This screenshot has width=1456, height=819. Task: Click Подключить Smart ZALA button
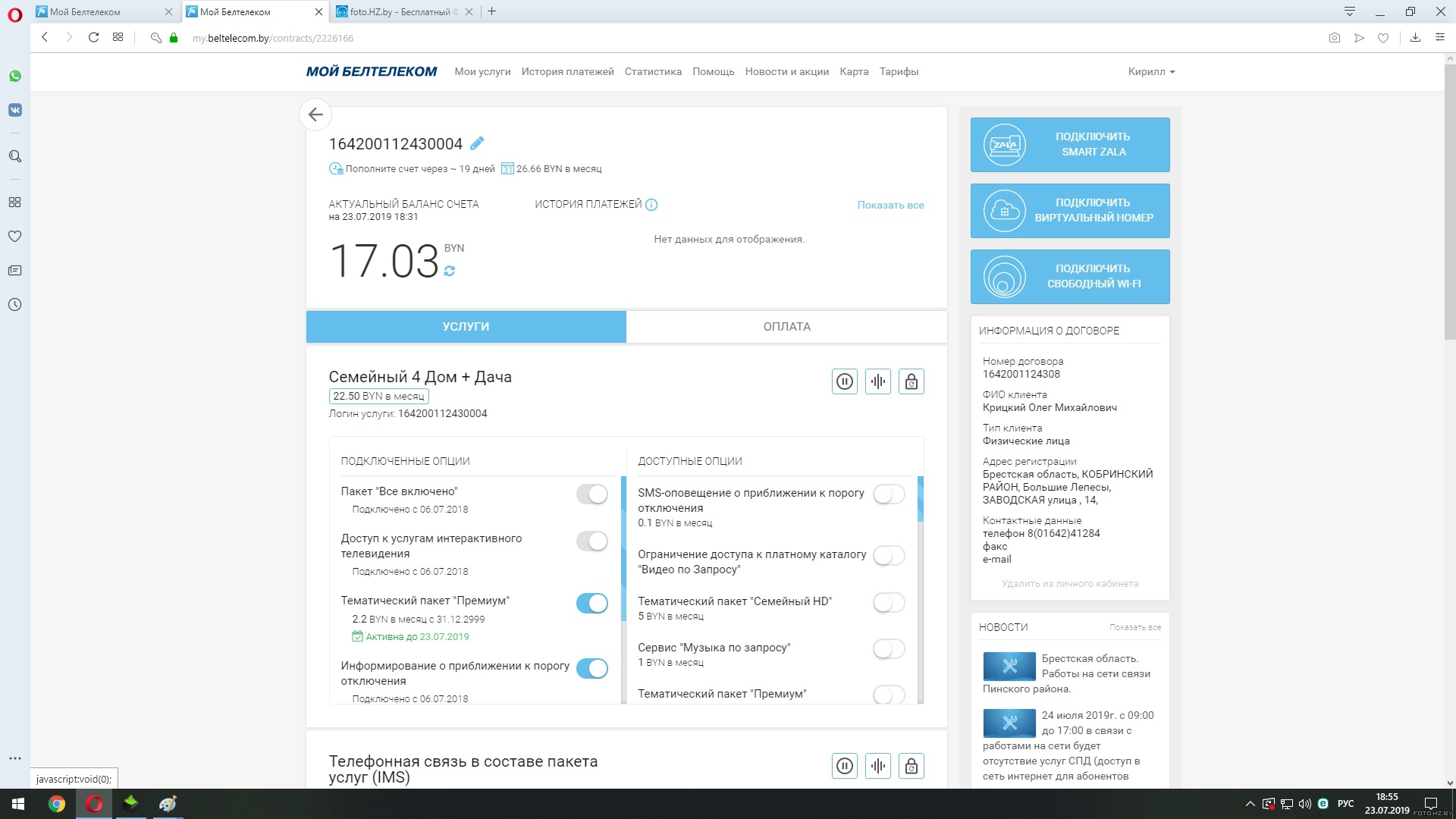coord(1070,145)
